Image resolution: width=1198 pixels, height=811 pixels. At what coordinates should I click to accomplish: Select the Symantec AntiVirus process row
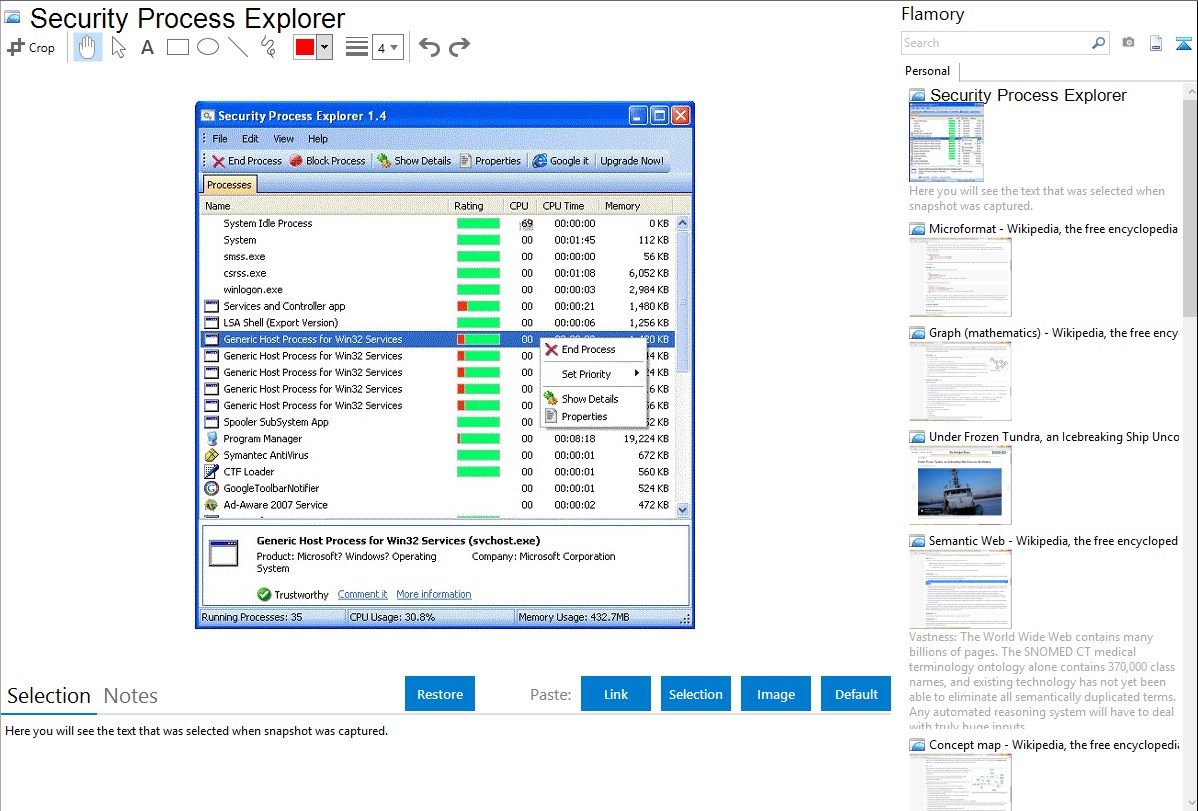point(438,456)
